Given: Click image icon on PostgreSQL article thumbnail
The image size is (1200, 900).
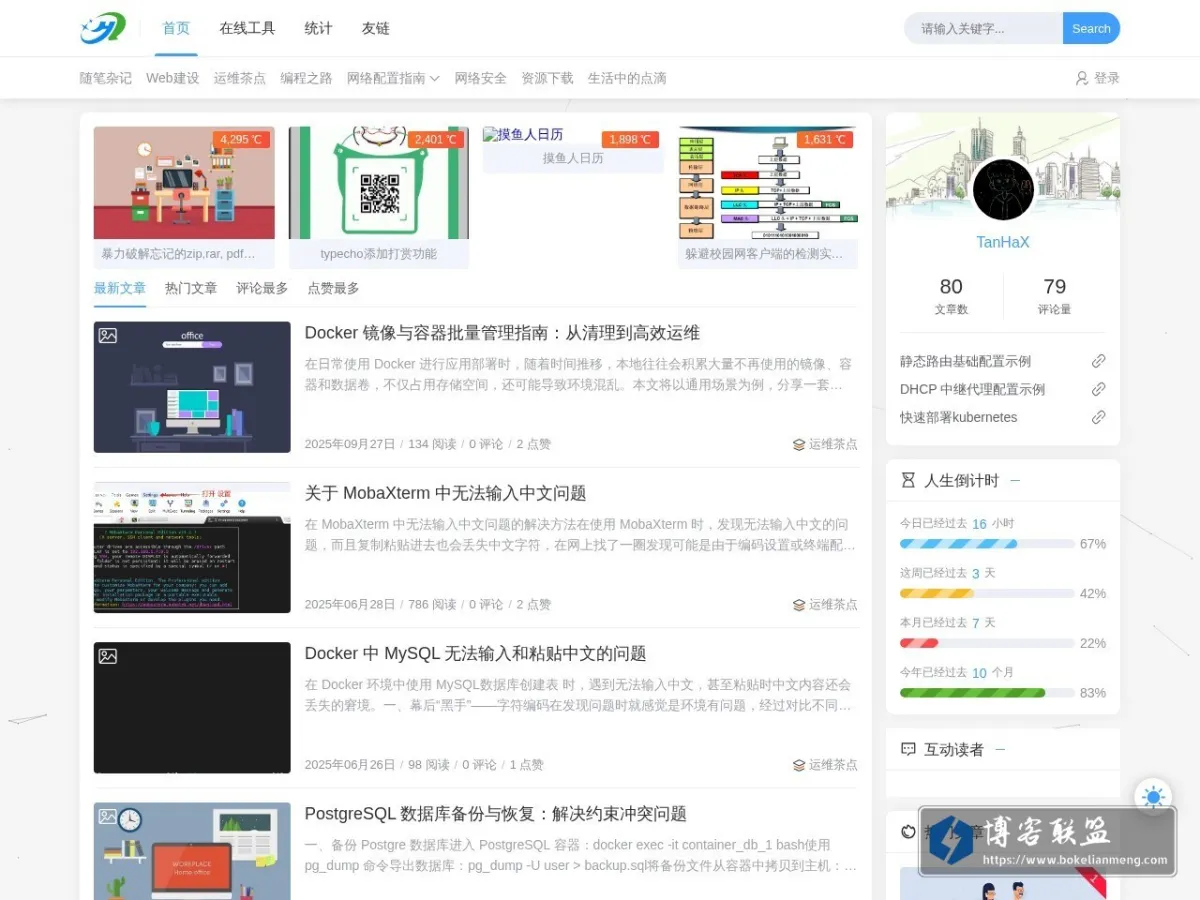Looking at the screenshot, I should pos(108,816).
